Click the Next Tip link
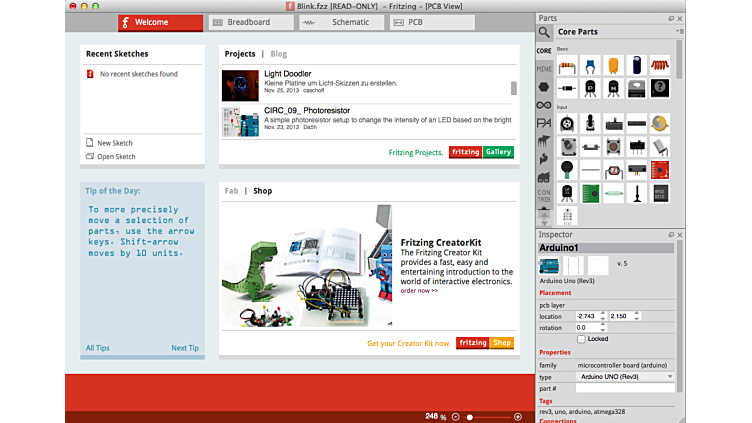Image resolution: width=752 pixels, height=423 pixels. click(x=184, y=348)
